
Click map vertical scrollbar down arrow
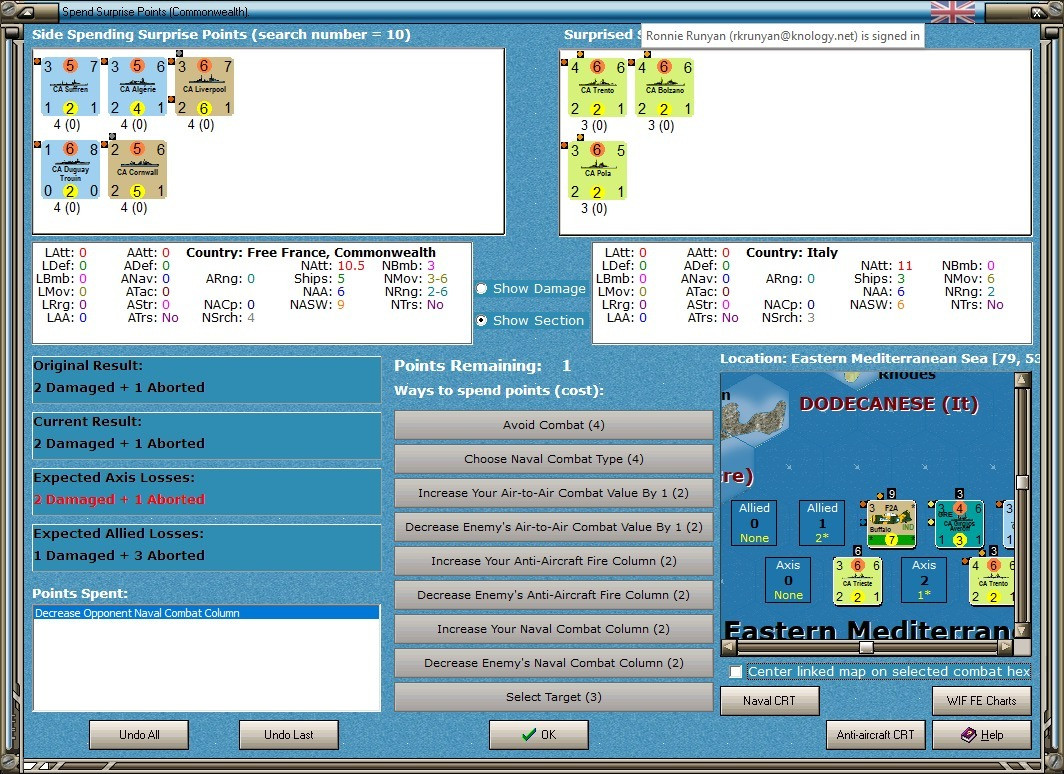(1022, 630)
